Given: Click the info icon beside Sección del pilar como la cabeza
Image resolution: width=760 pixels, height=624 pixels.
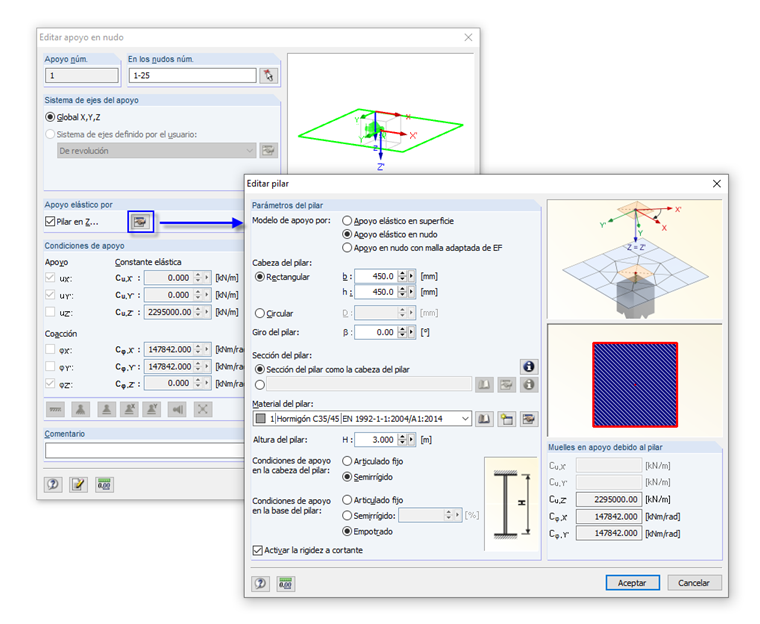Looking at the screenshot, I should [529, 367].
